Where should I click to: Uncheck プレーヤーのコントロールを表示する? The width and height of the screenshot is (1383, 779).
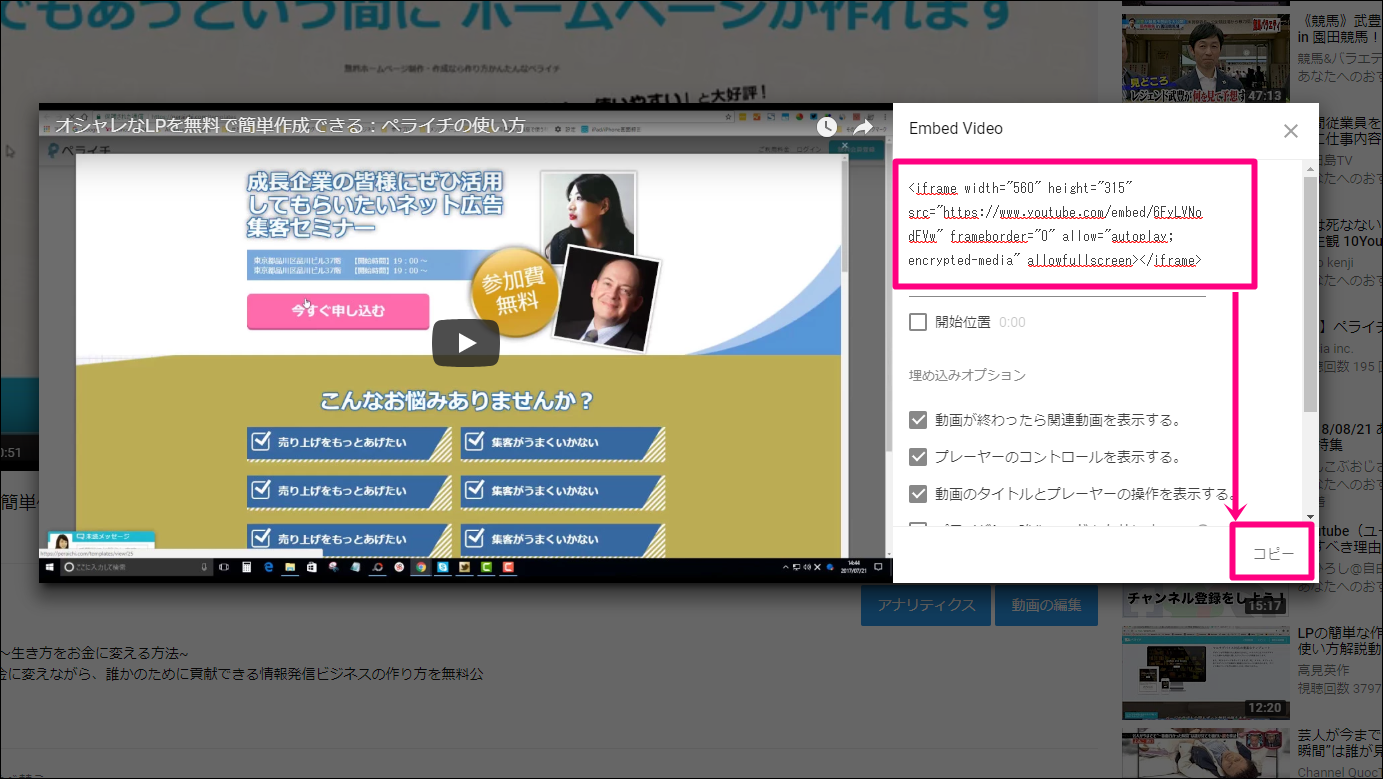(x=918, y=457)
